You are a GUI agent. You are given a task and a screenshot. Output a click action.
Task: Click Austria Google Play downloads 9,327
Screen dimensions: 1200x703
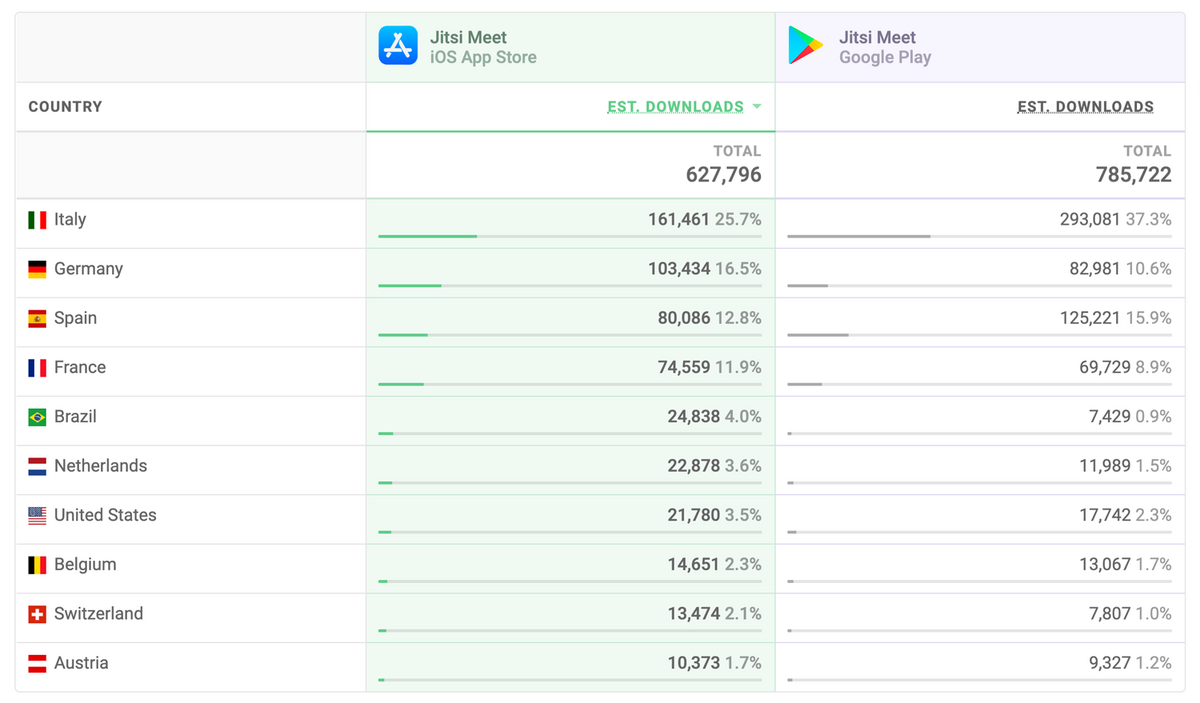click(x=1110, y=662)
